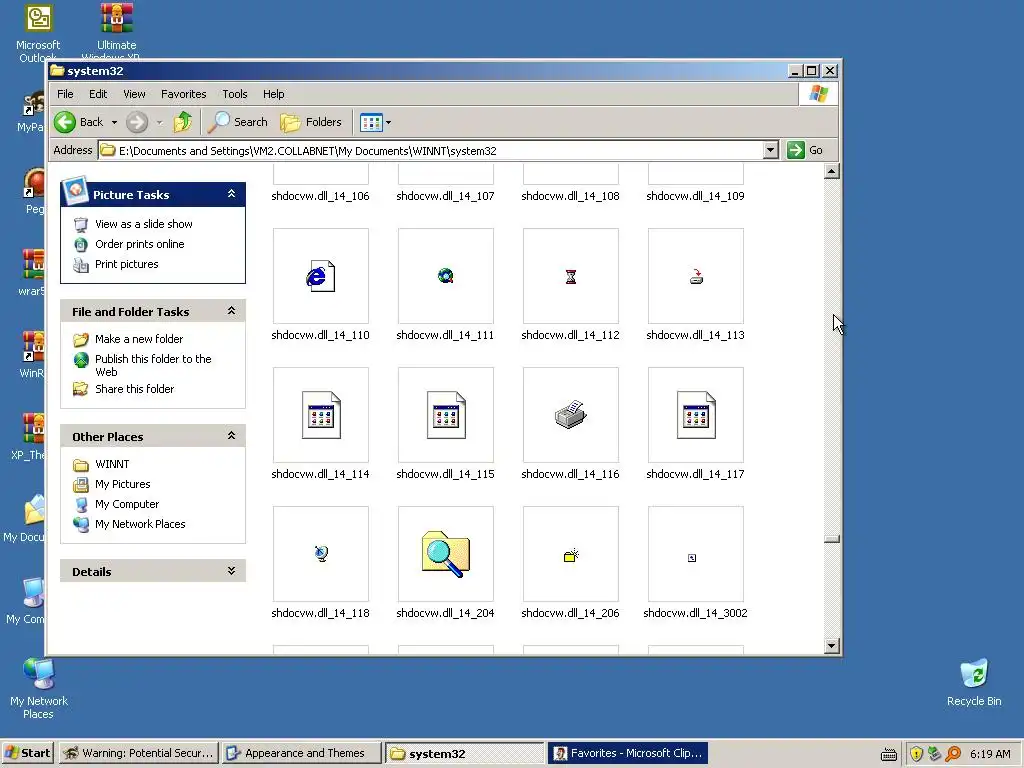Click View as a slide show
The image size is (1024, 768).
(x=144, y=224)
